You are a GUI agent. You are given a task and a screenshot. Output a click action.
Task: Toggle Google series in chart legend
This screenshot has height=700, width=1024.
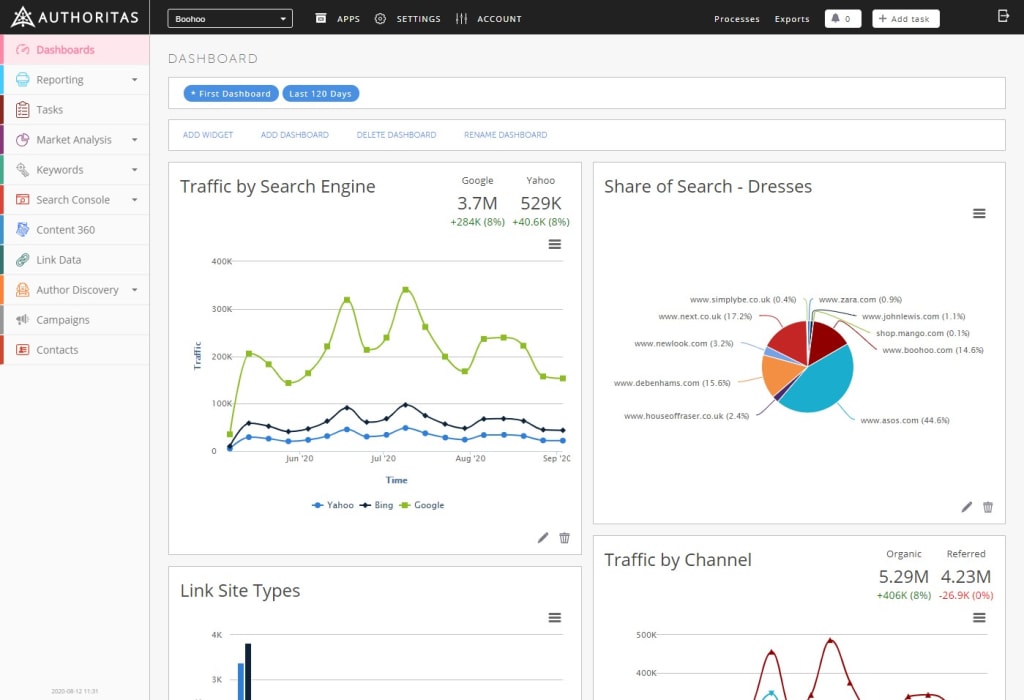pyautogui.click(x=421, y=505)
